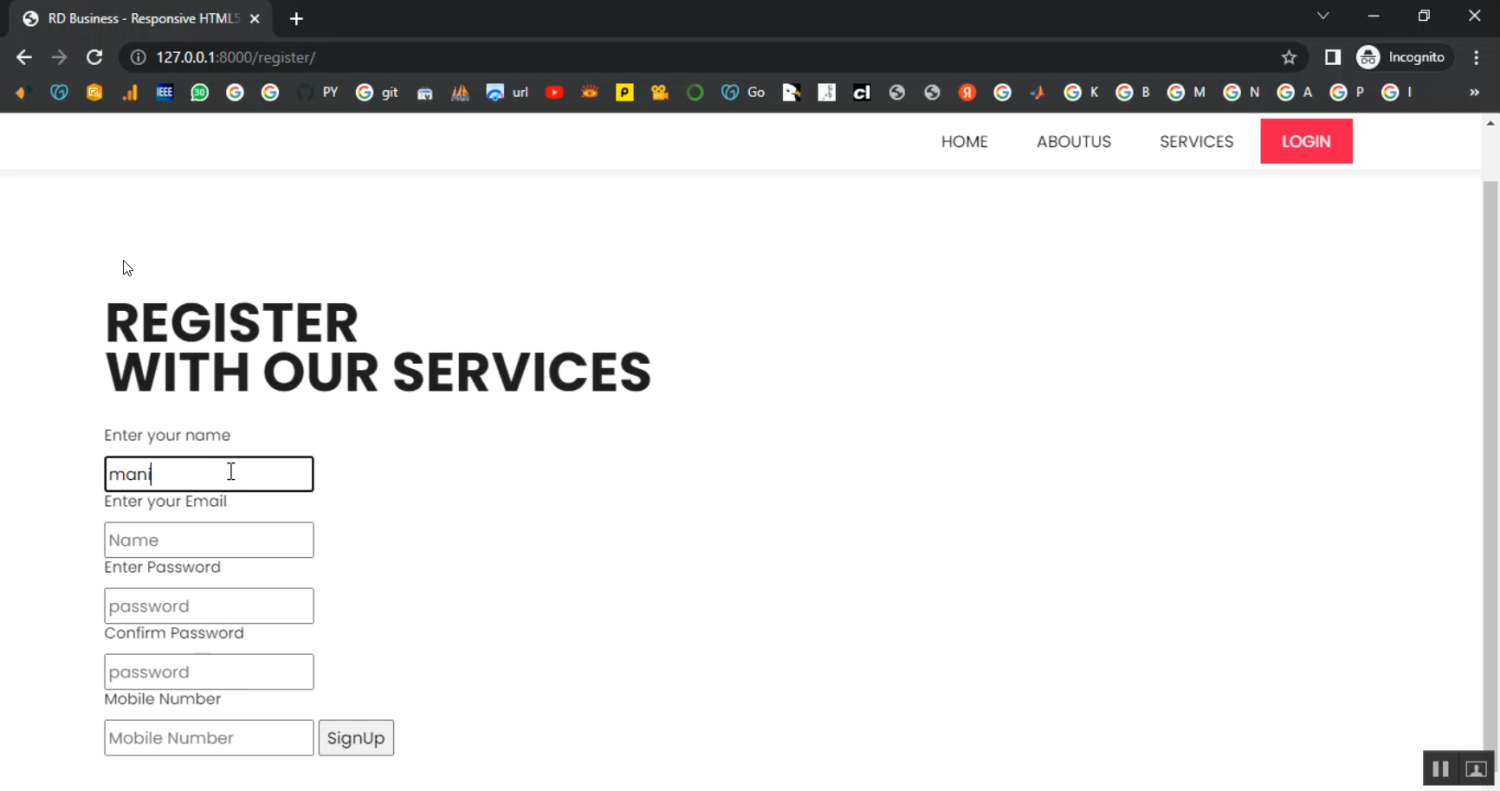Open the Google 'N' bookmark
This screenshot has width=1500, height=791.
tap(1241, 92)
